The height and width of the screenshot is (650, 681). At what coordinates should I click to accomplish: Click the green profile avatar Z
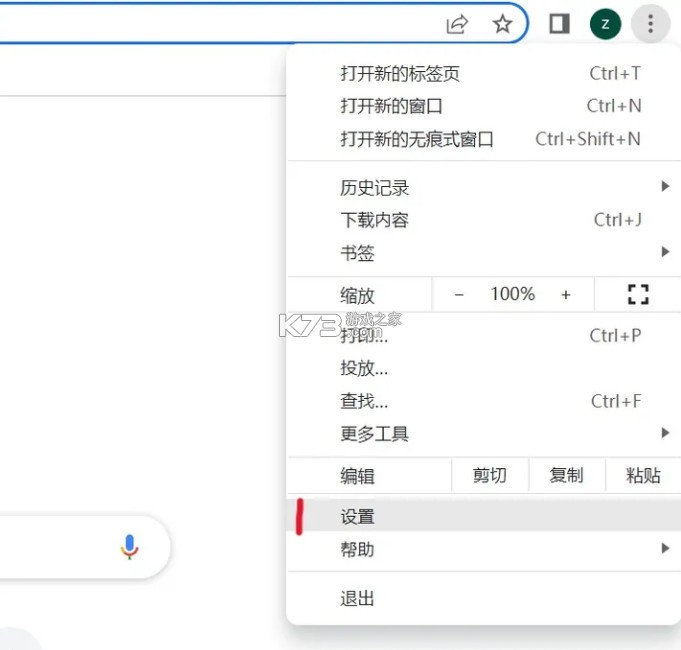pyautogui.click(x=605, y=24)
